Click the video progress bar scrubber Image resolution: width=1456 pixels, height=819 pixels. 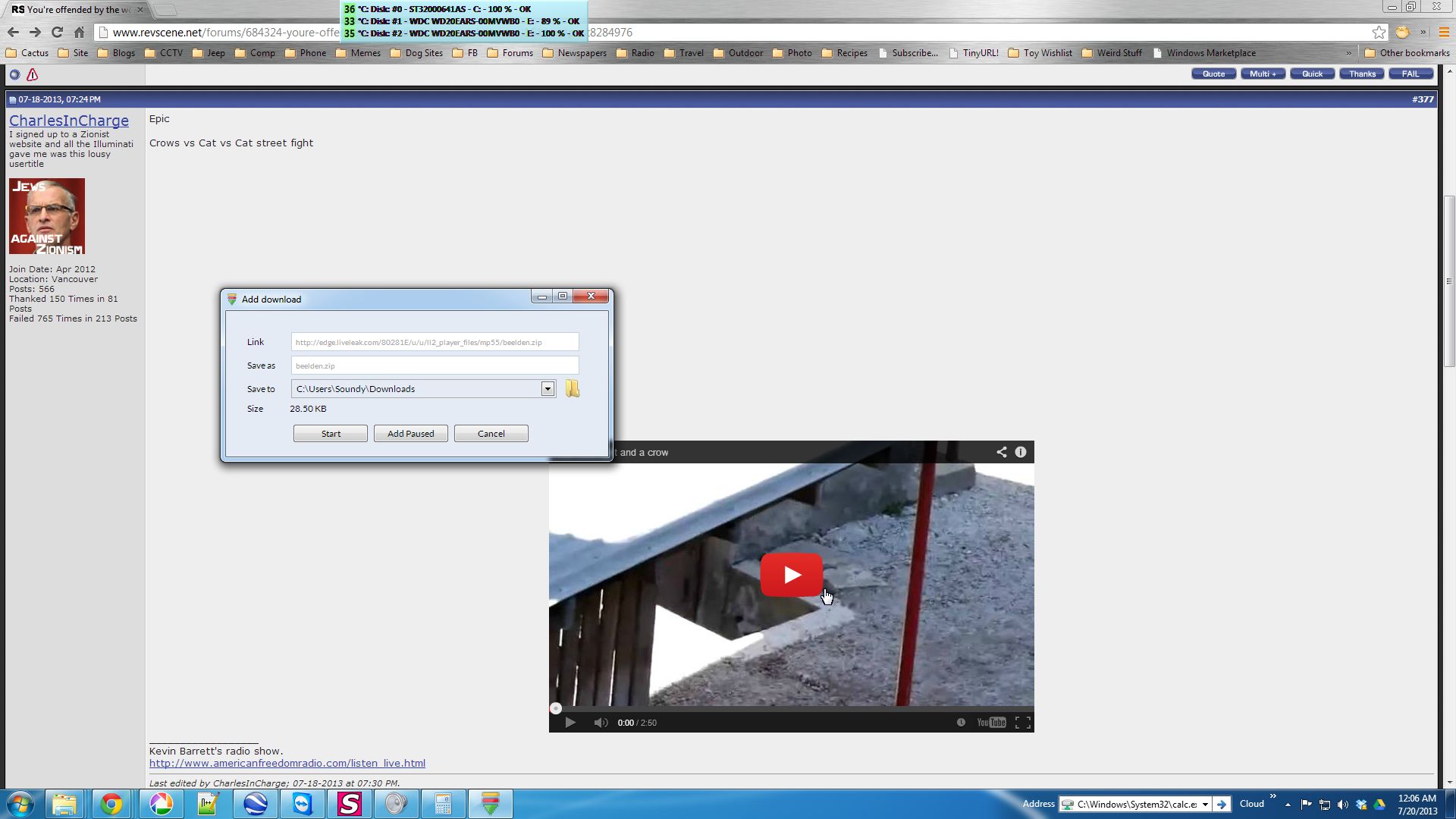[556, 708]
